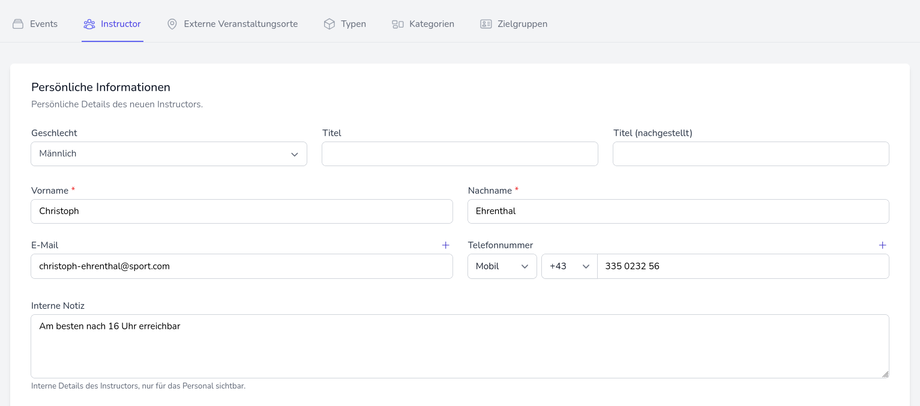Click the Vorname field containing Christoph

[242, 211]
